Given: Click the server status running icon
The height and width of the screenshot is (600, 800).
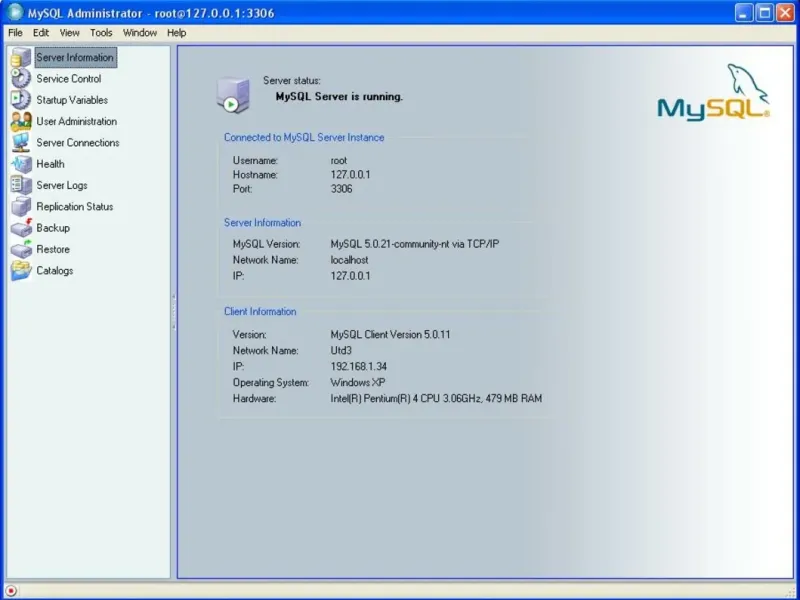Looking at the screenshot, I should (x=233, y=94).
